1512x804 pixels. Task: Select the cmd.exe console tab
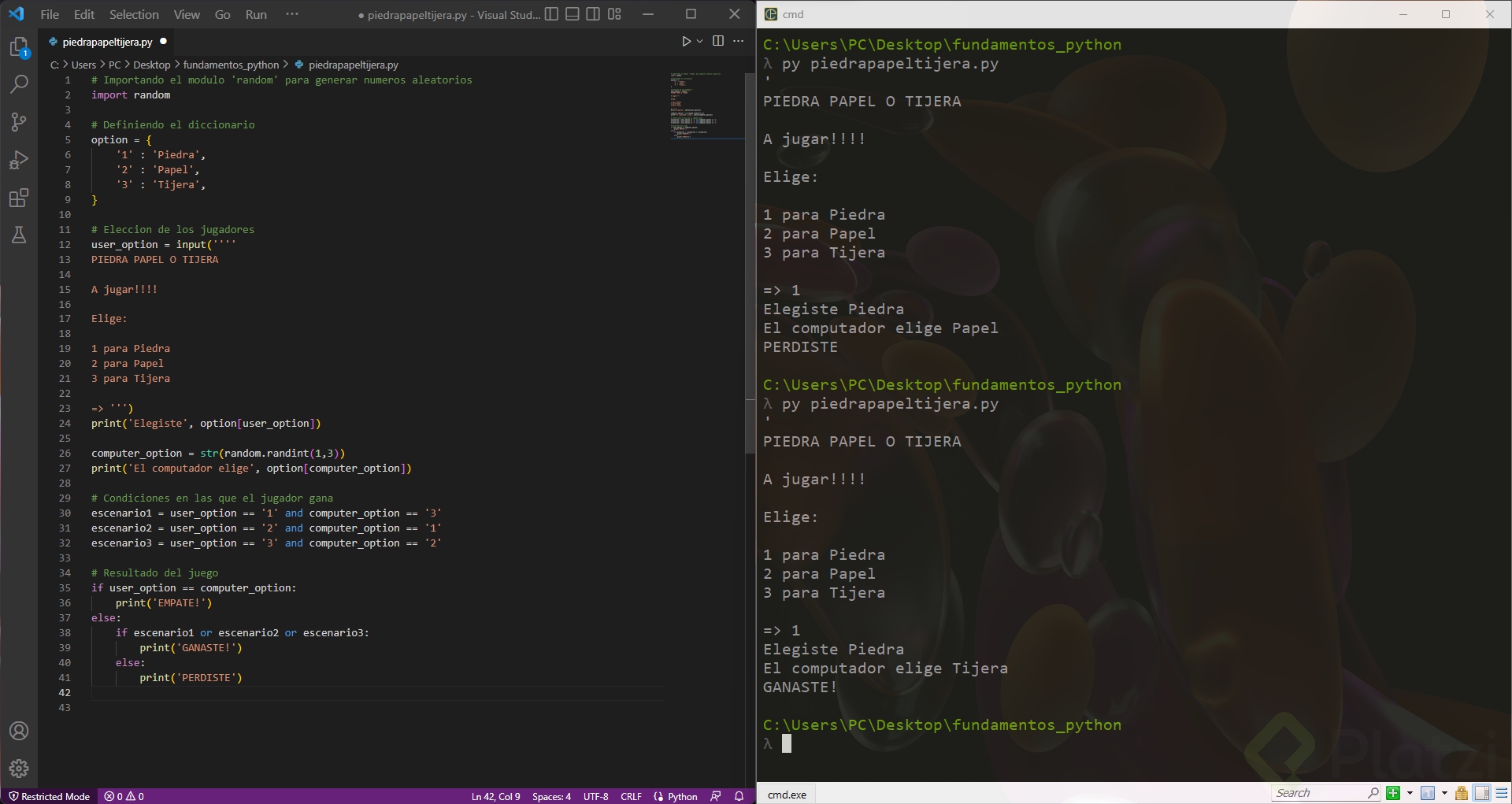787,794
